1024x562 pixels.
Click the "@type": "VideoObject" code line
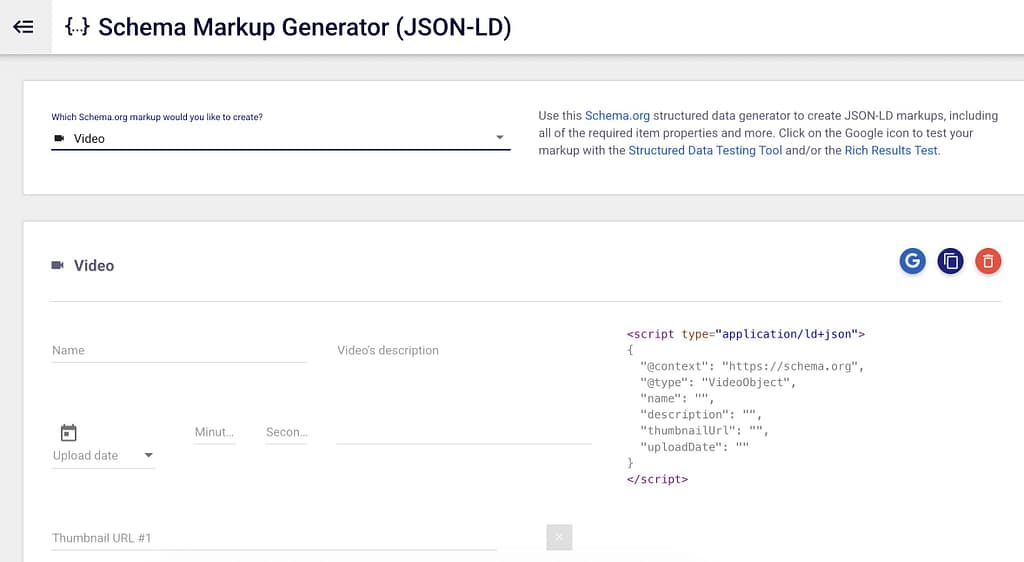718,382
